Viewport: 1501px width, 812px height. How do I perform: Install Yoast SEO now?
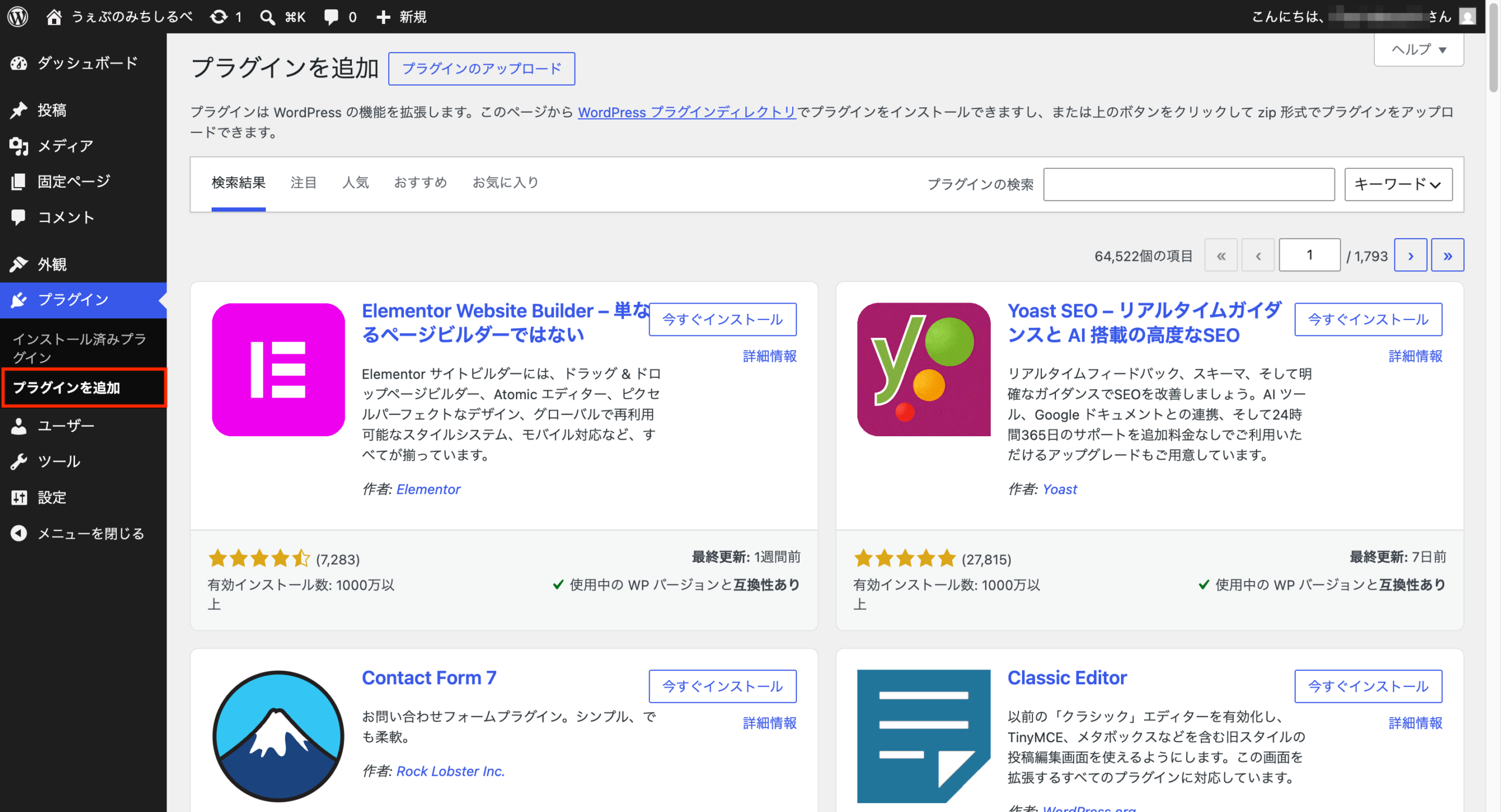pos(1368,320)
